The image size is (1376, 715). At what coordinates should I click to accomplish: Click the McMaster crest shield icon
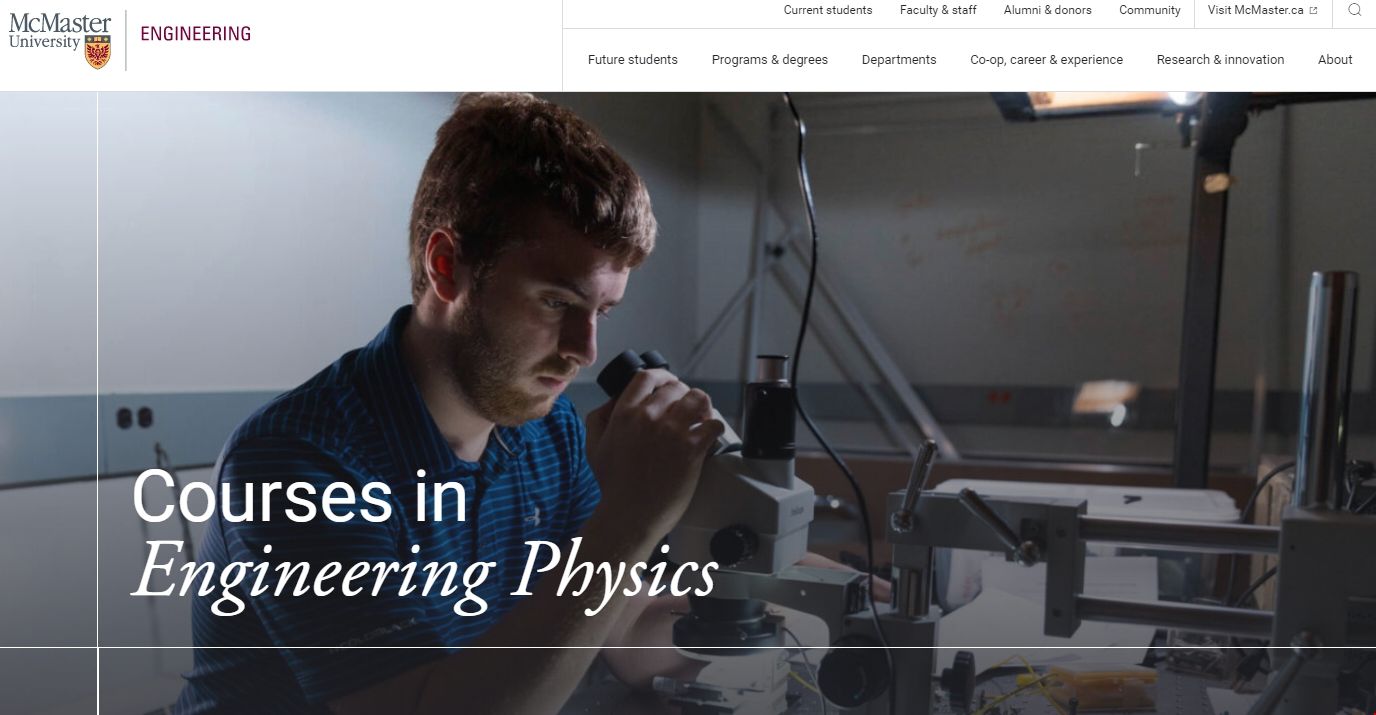[98, 51]
